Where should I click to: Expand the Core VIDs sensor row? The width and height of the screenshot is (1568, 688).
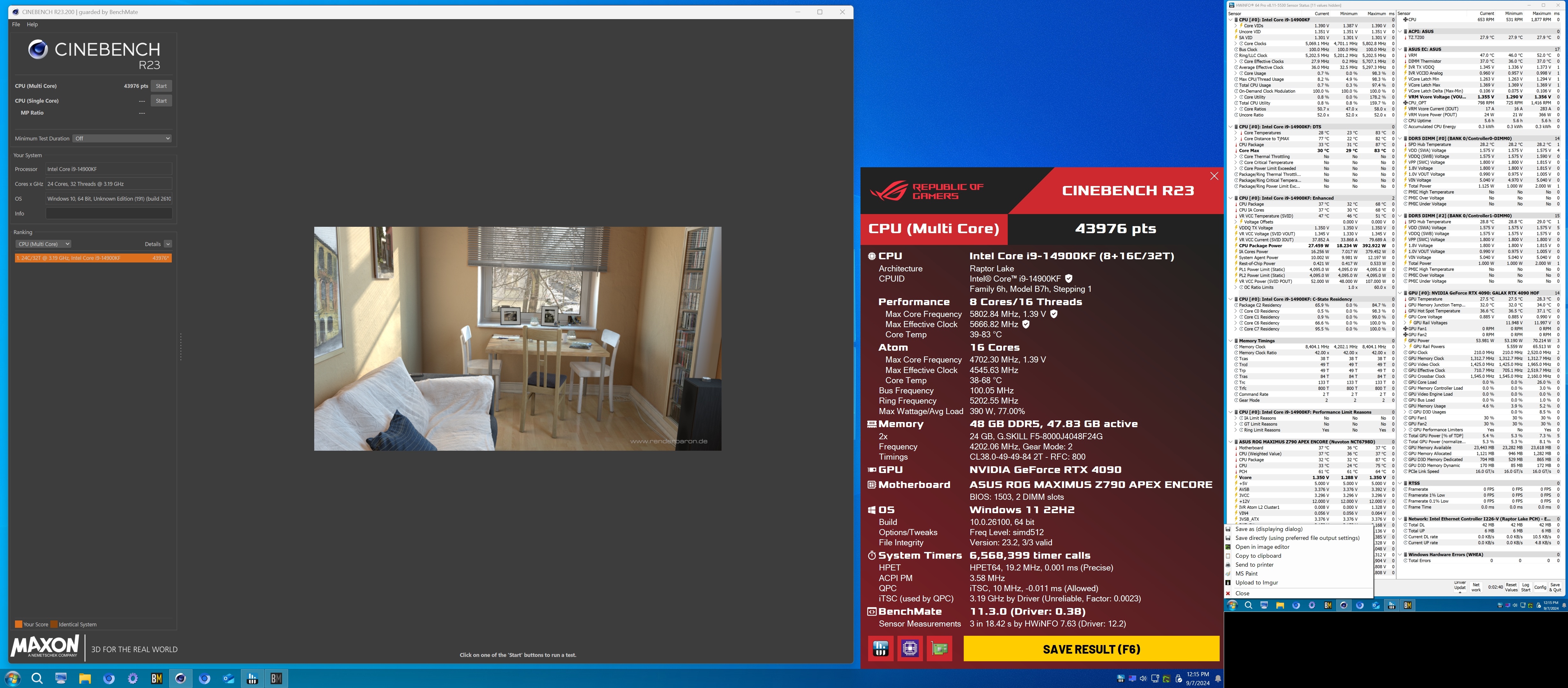(1235, 25)
